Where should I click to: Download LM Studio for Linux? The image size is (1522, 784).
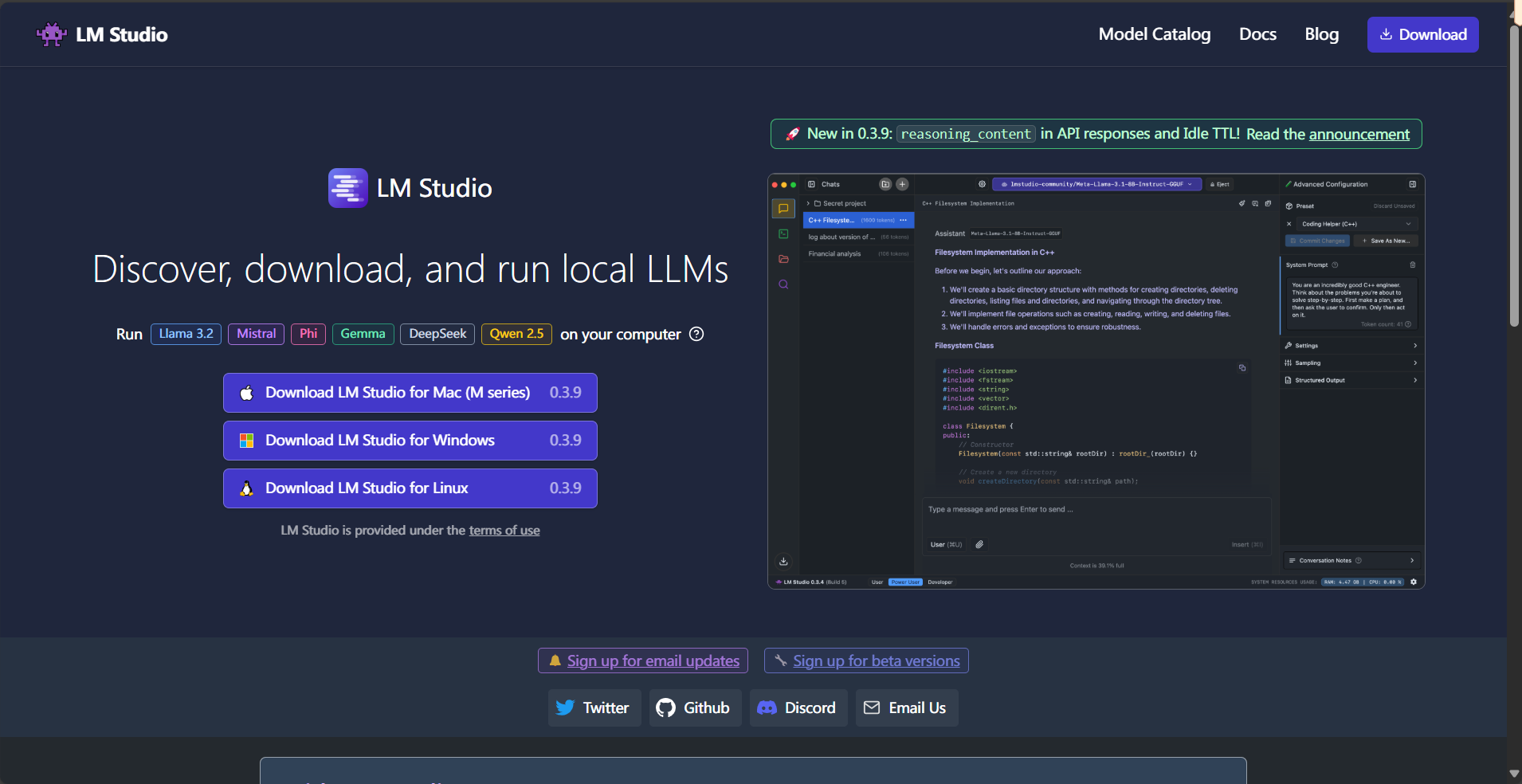pos(410,488)
